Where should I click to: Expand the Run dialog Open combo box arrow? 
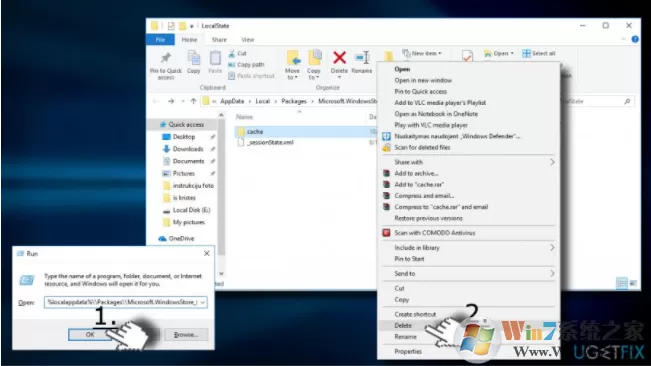[203, 303]
